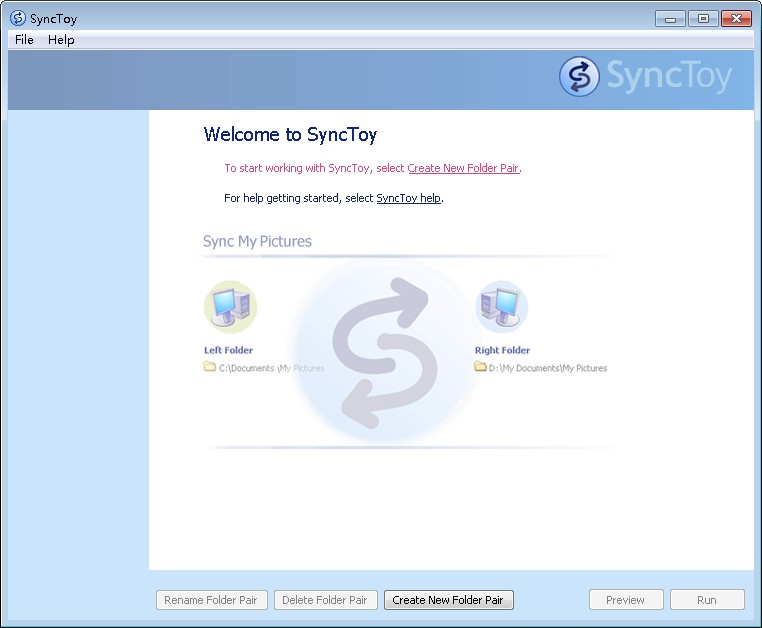Viewport: 762px width, 628px height.
Task: Click the Create New Folder Pair button
Action: pos(449,600)
